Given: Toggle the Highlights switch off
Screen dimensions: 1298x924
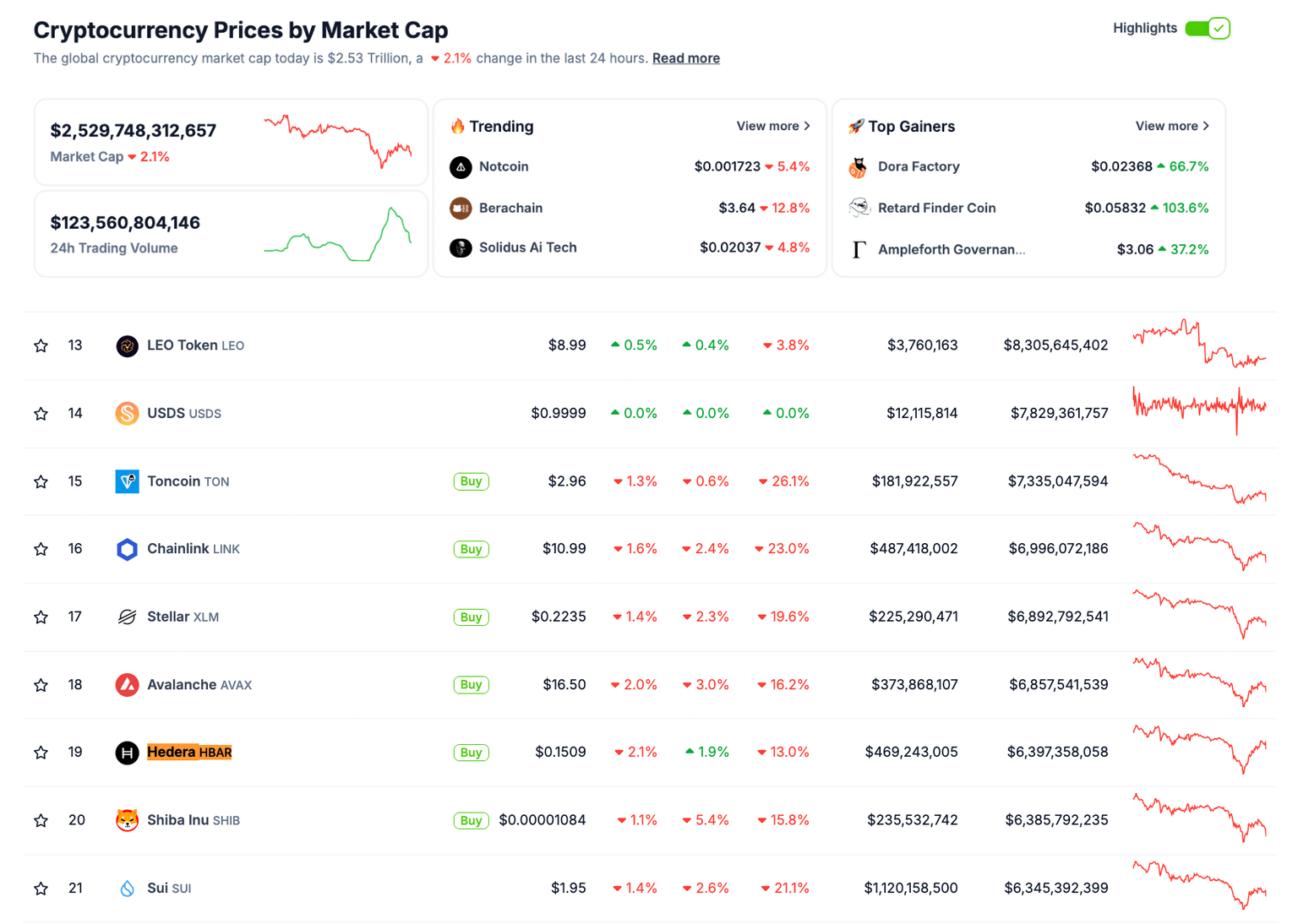Looking at the screenshot, I should pos(1207,28).
